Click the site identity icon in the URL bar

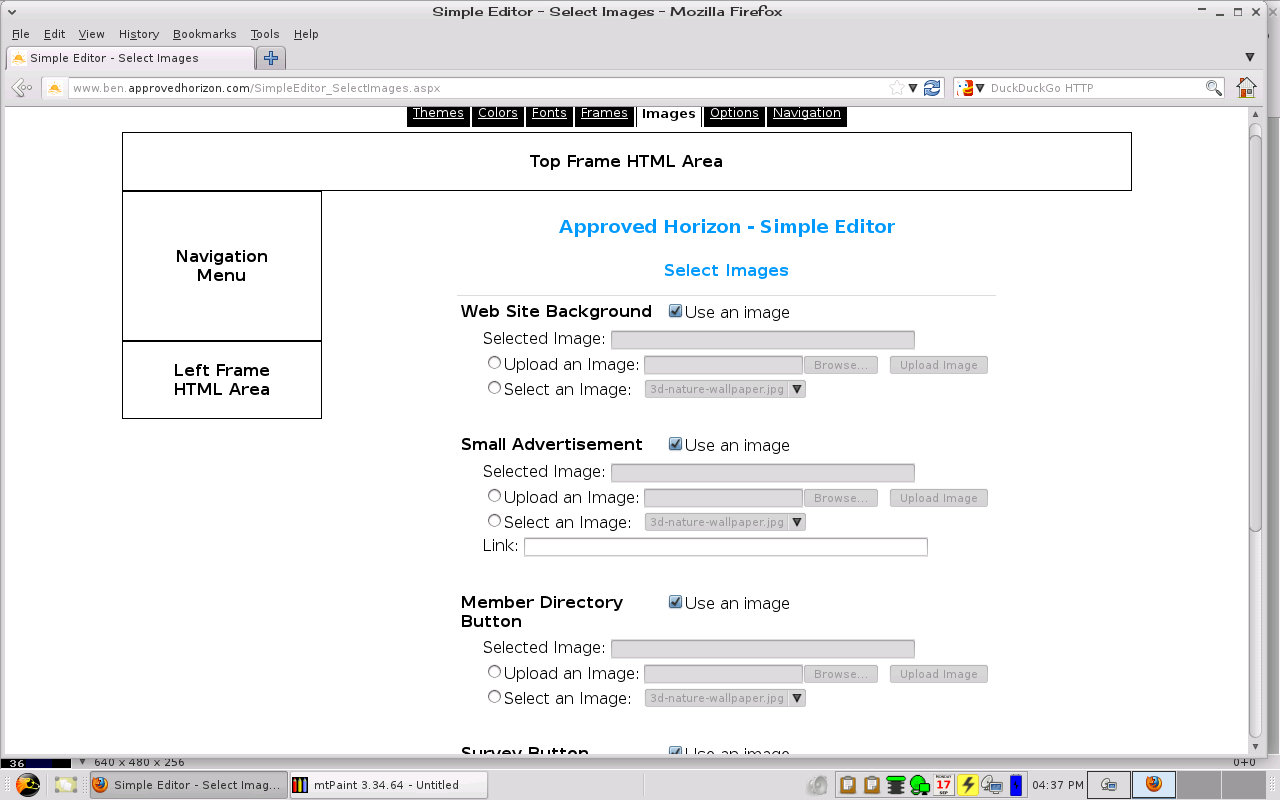(x=55, y=88)
